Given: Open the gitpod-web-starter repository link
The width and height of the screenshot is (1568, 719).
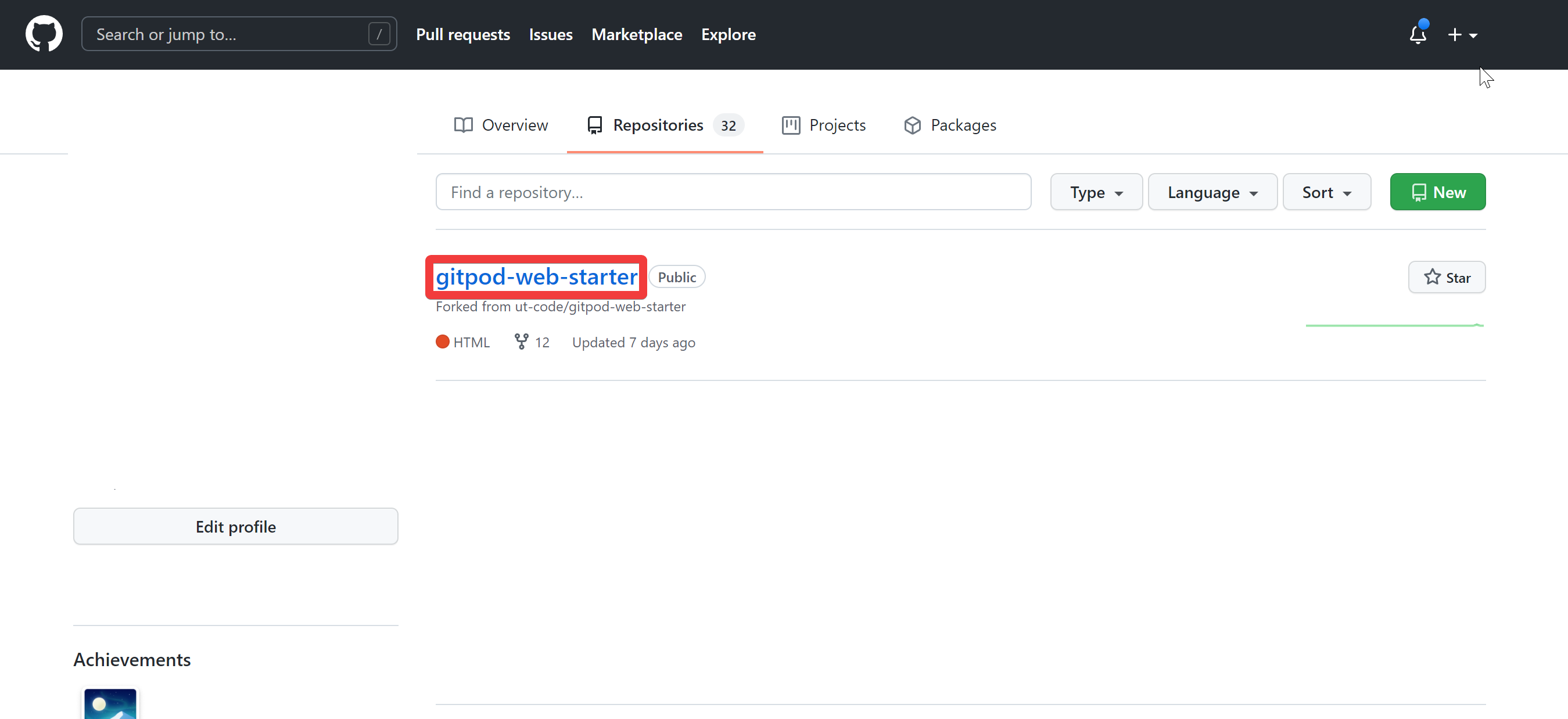Looking at the screenshot, I should 536,277.
